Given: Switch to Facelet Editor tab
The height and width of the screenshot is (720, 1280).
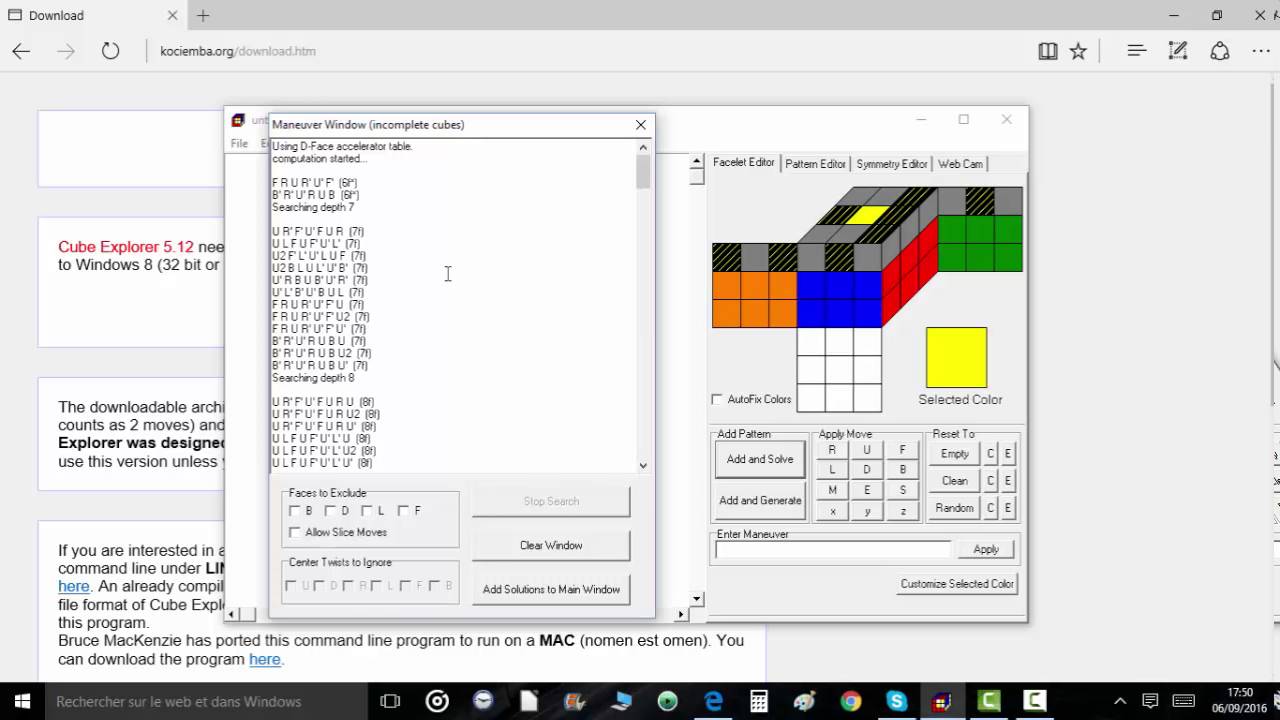Looking at the screenshot, I should pos(743,162).
